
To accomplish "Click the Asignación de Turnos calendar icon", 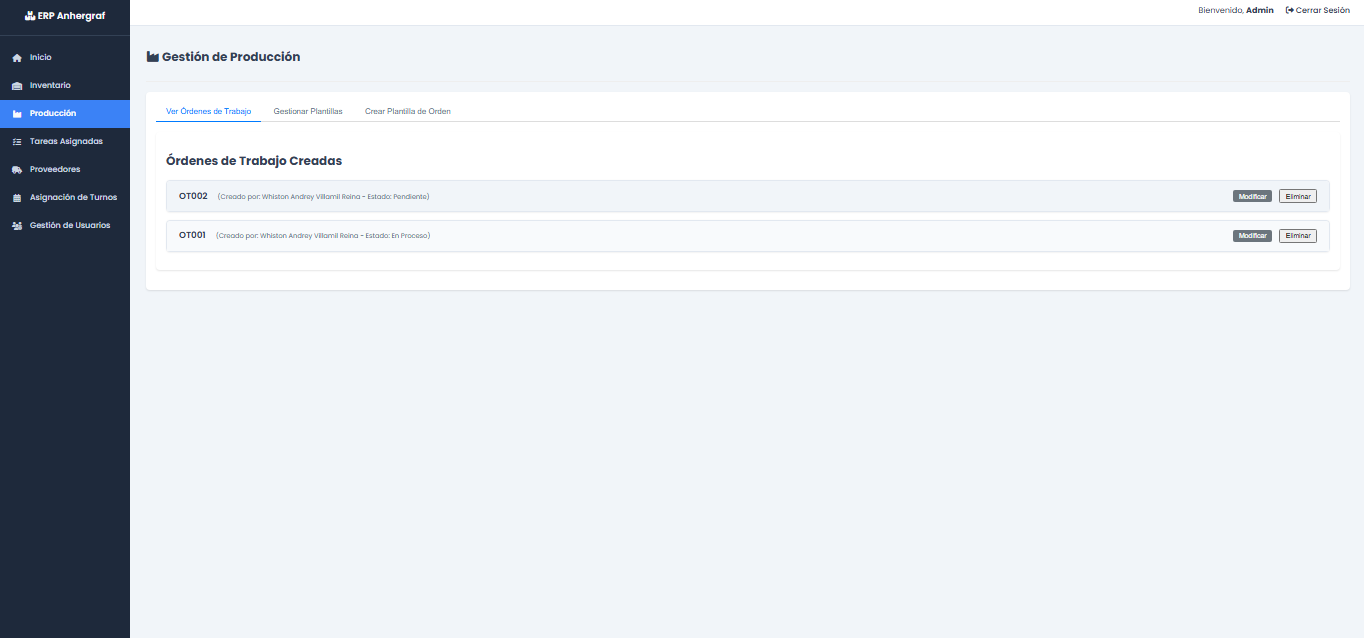I will click(17, 198).
